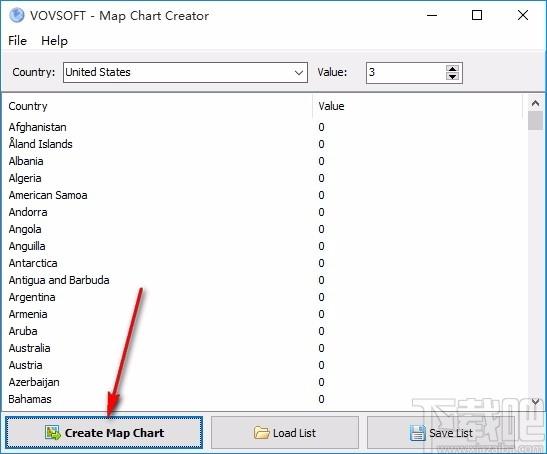Increase Value with the up spinner arrow
The image size is (547, 454).
(452, 68)
